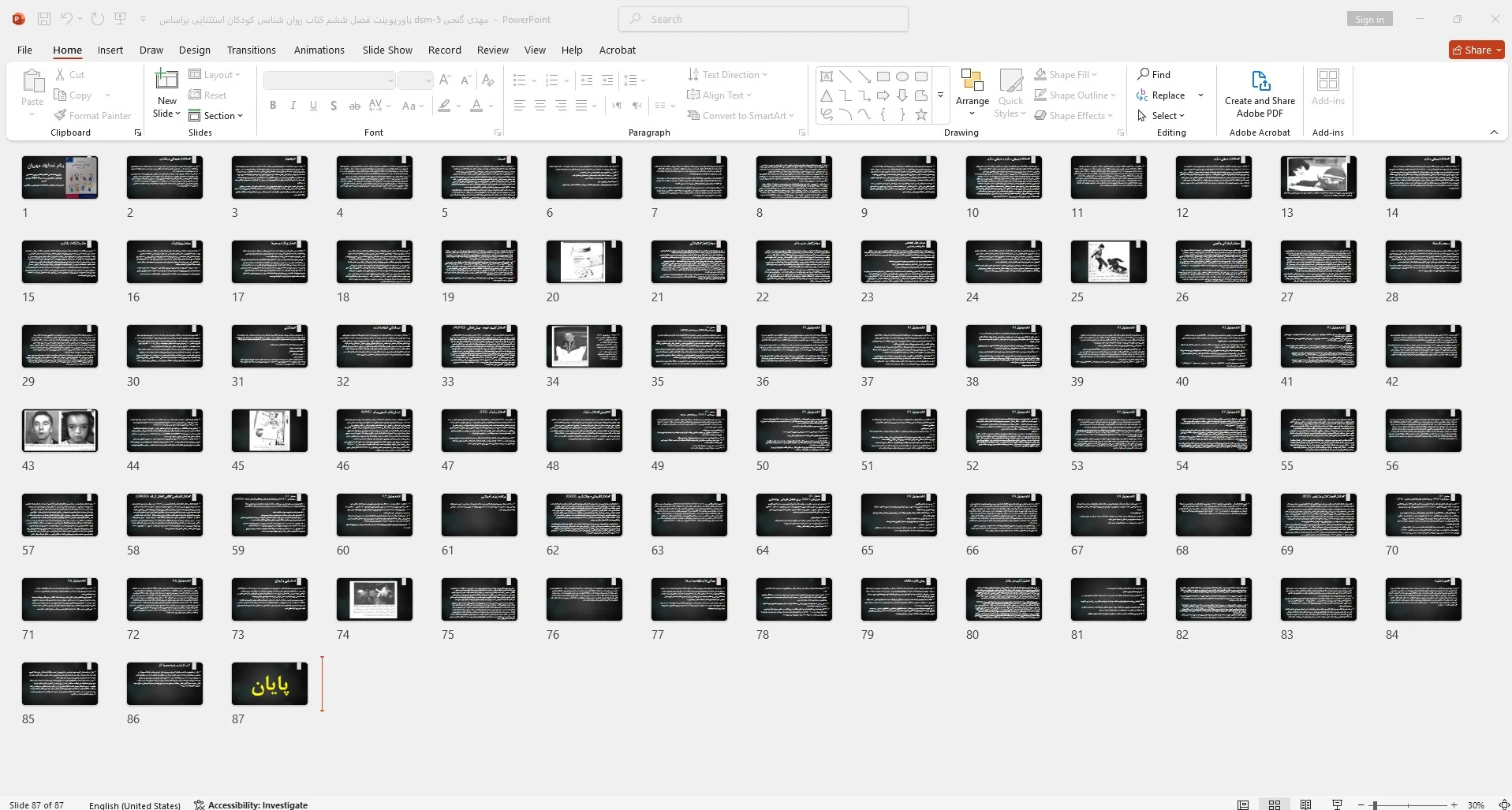Click the font color button with red underline
The image size is (1512, 810).
tap(476, 106)
